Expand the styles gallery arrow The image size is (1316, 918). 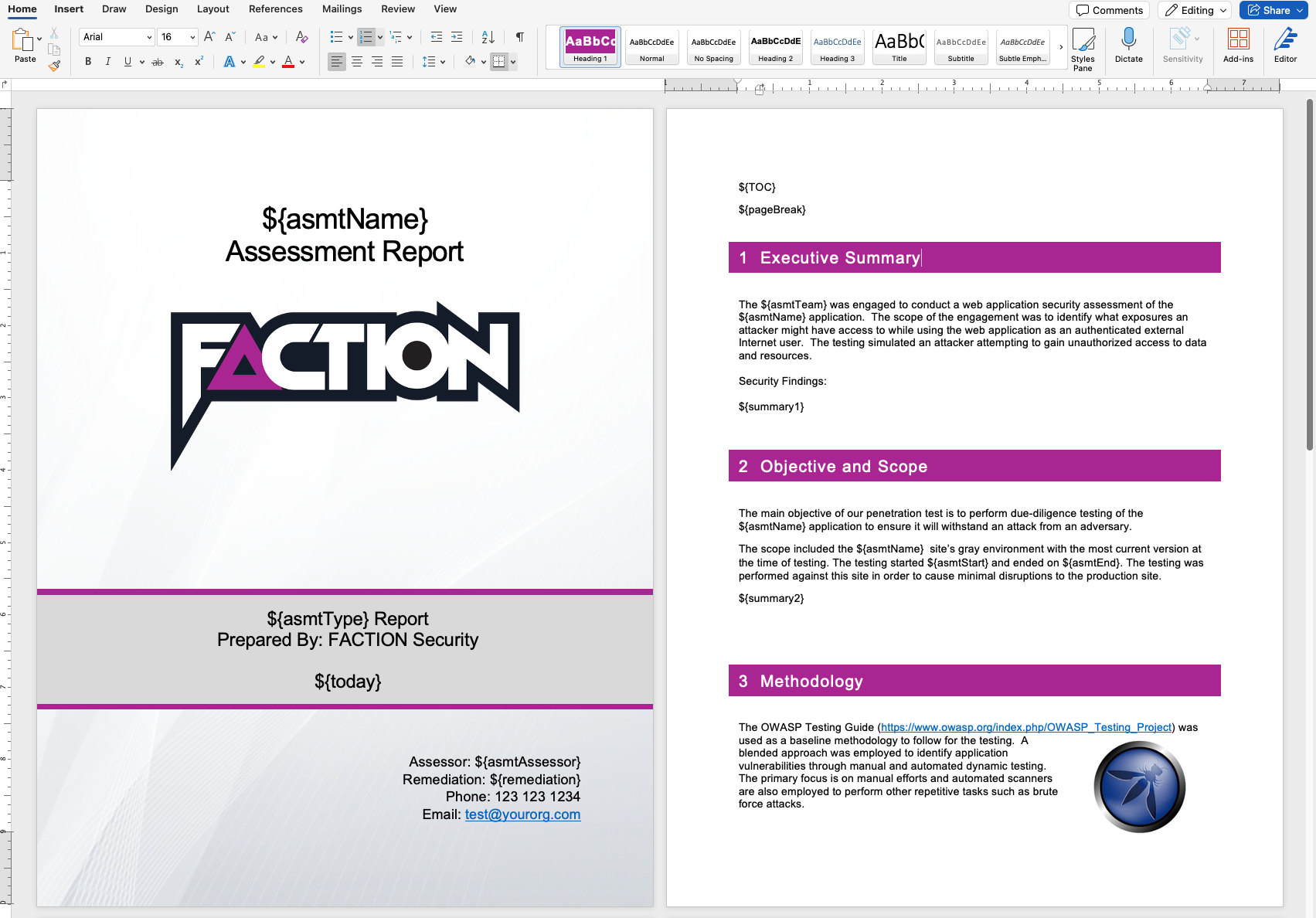click(1060, 47)
